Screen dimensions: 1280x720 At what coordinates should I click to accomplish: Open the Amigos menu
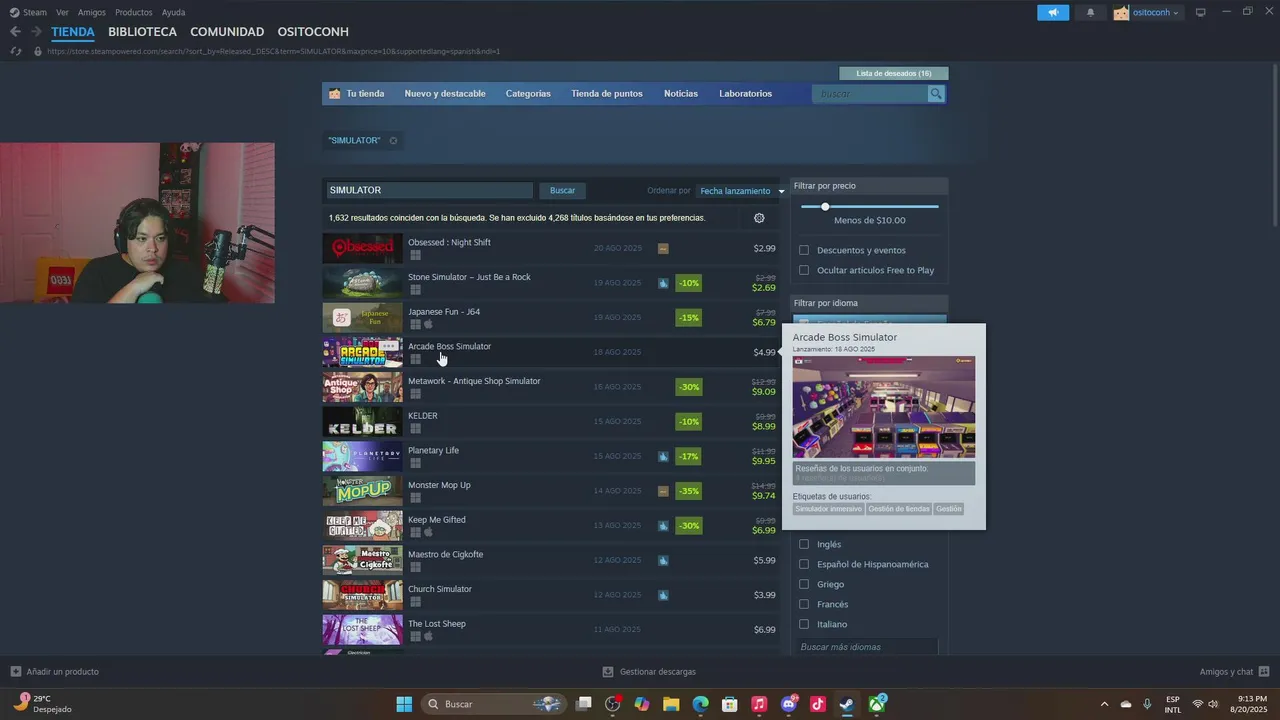(92, 12)
